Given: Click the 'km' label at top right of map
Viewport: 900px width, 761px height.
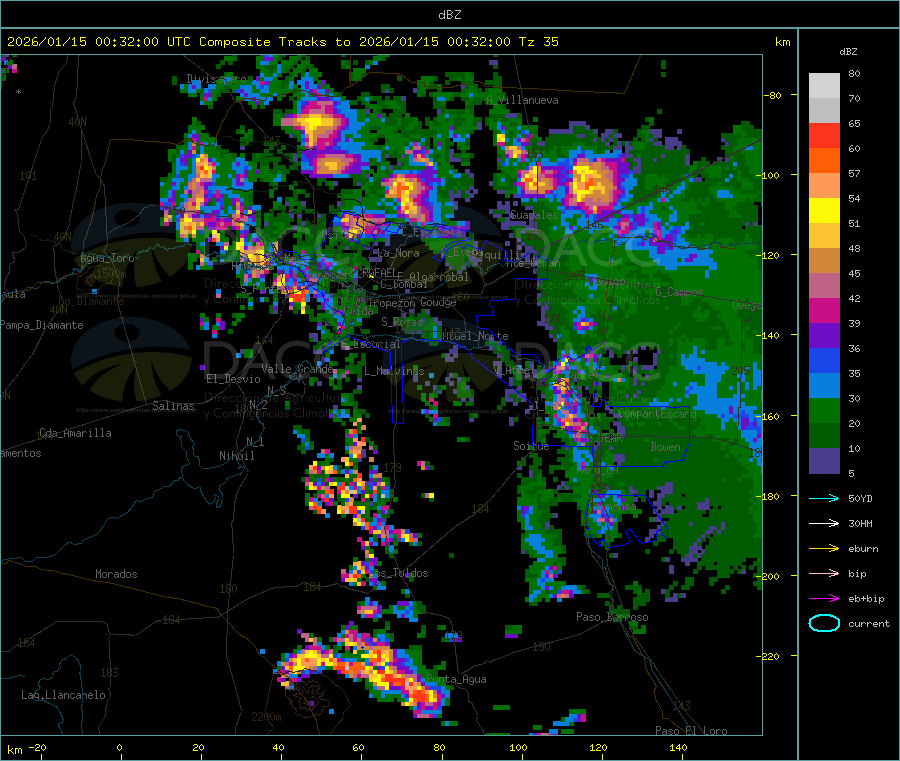Looking at the screenshot, I should pos(782,42).
